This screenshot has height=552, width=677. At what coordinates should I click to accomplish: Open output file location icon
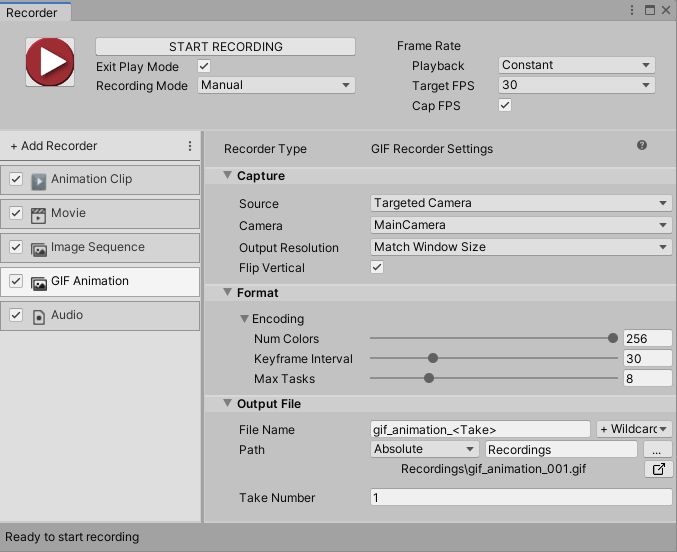[x=658, y=469]
